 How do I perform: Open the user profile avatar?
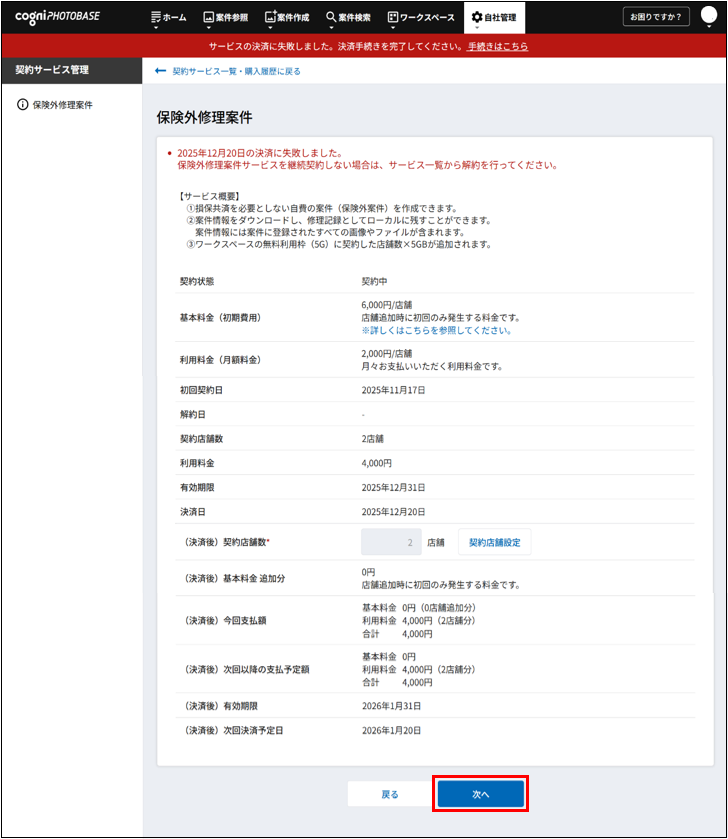point(709,16)
